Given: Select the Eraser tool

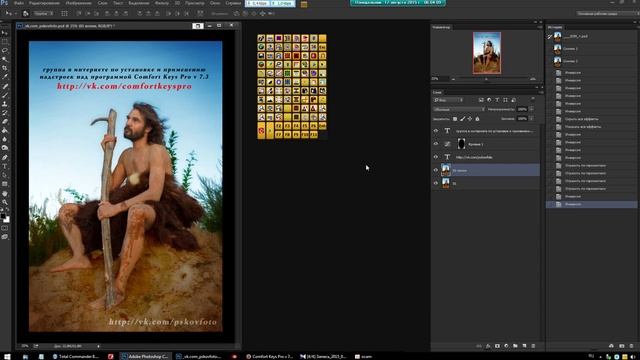Looking at the screenshot, I should click(x=5, y=121).
